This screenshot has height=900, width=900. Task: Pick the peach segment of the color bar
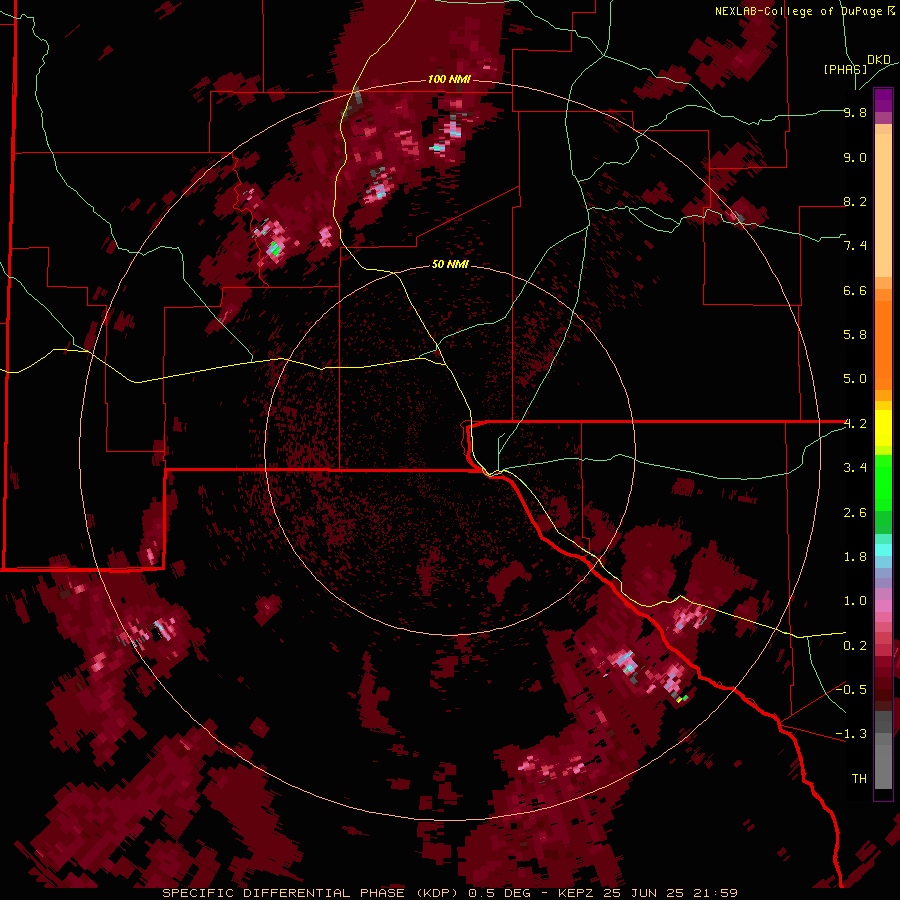click(x=883, y=207)
